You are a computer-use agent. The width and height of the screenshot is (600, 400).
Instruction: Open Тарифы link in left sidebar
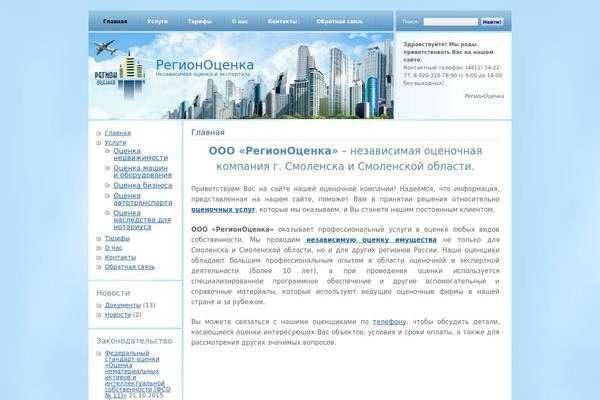coord(117,238)
